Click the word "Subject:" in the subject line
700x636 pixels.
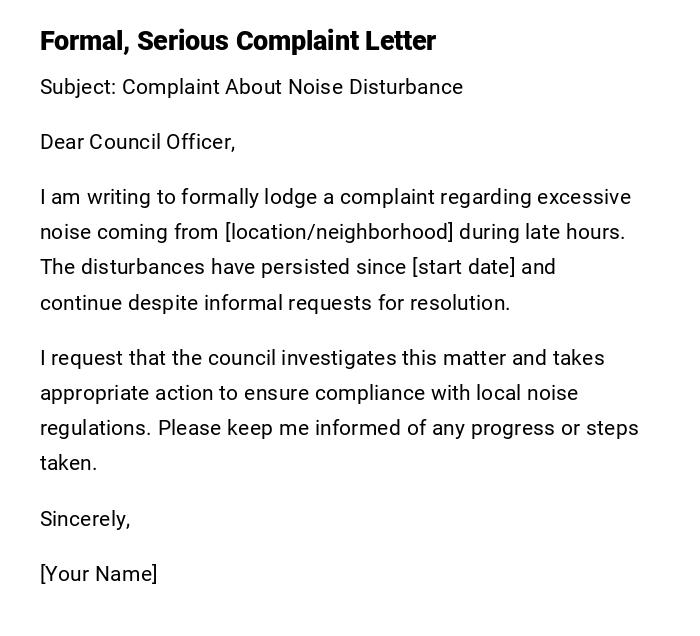tap(78, 87)
